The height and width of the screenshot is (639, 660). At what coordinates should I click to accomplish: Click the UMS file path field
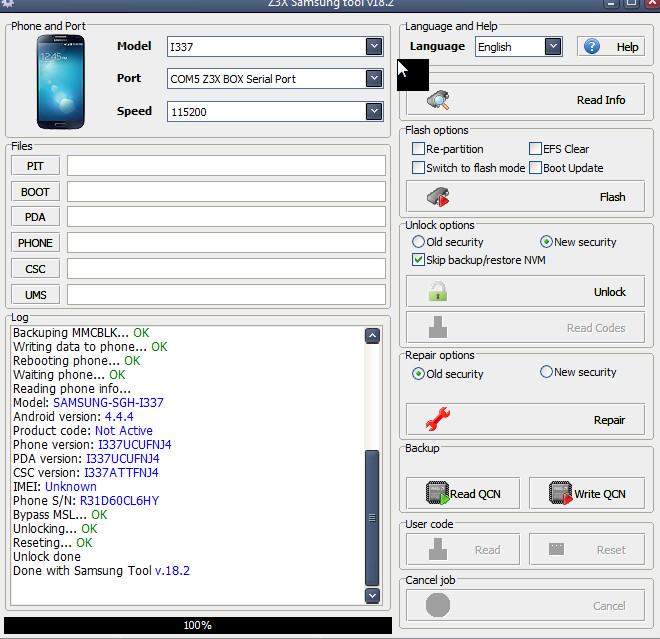(226, 295)
